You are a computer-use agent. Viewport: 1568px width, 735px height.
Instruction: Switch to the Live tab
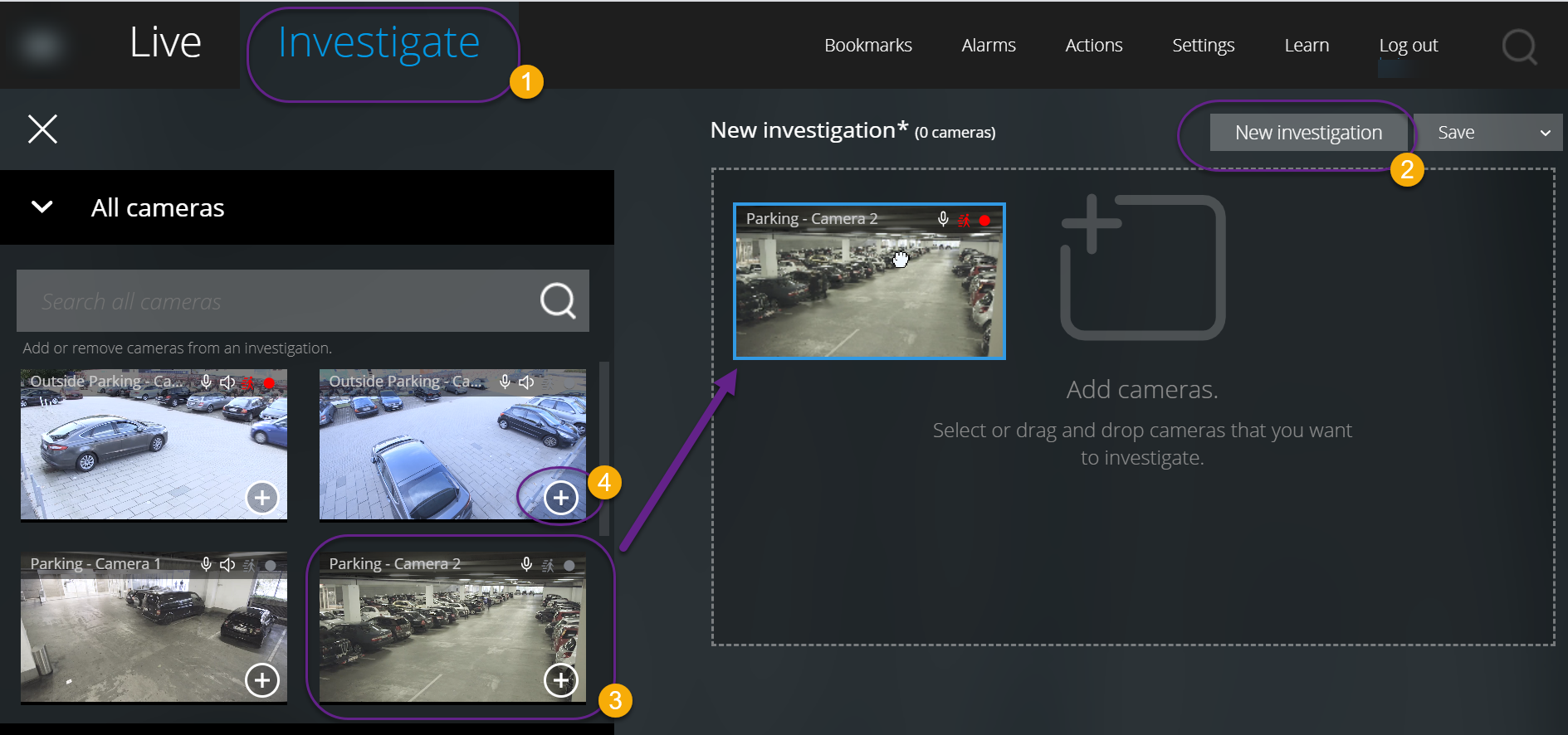tap(165, 43)
